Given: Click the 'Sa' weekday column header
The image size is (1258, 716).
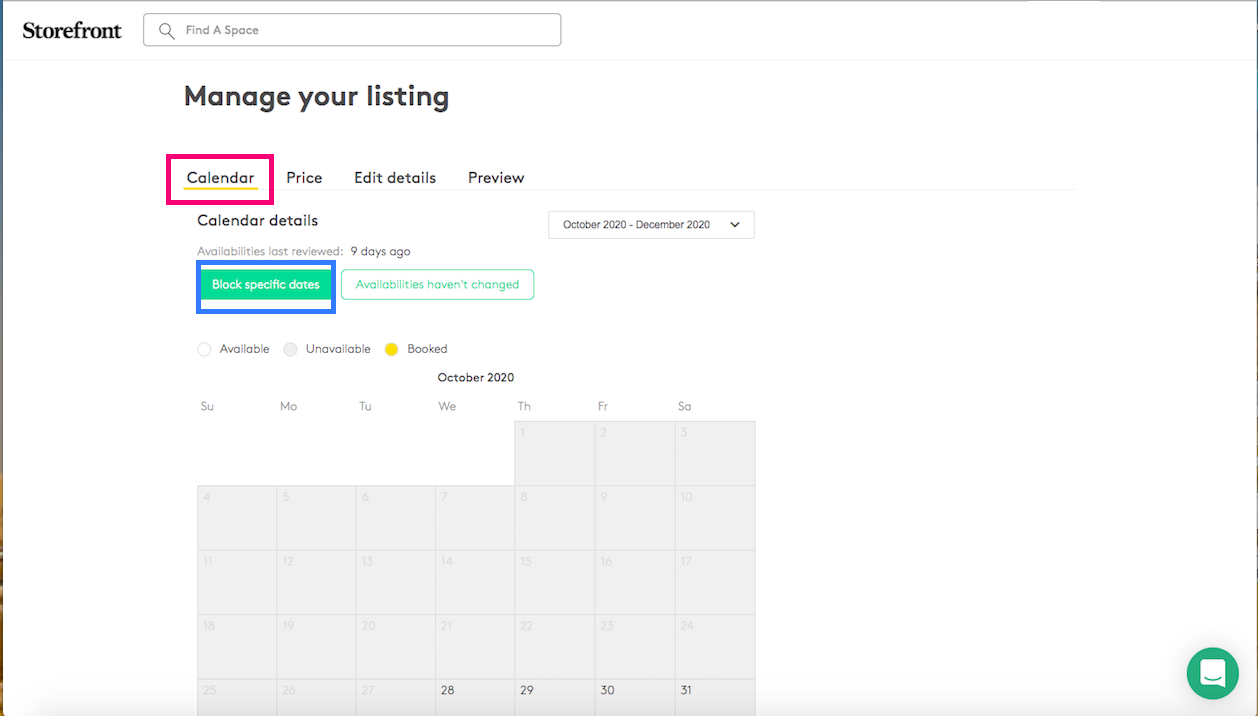Looking at the screenshot, I should tap(685, 406).
